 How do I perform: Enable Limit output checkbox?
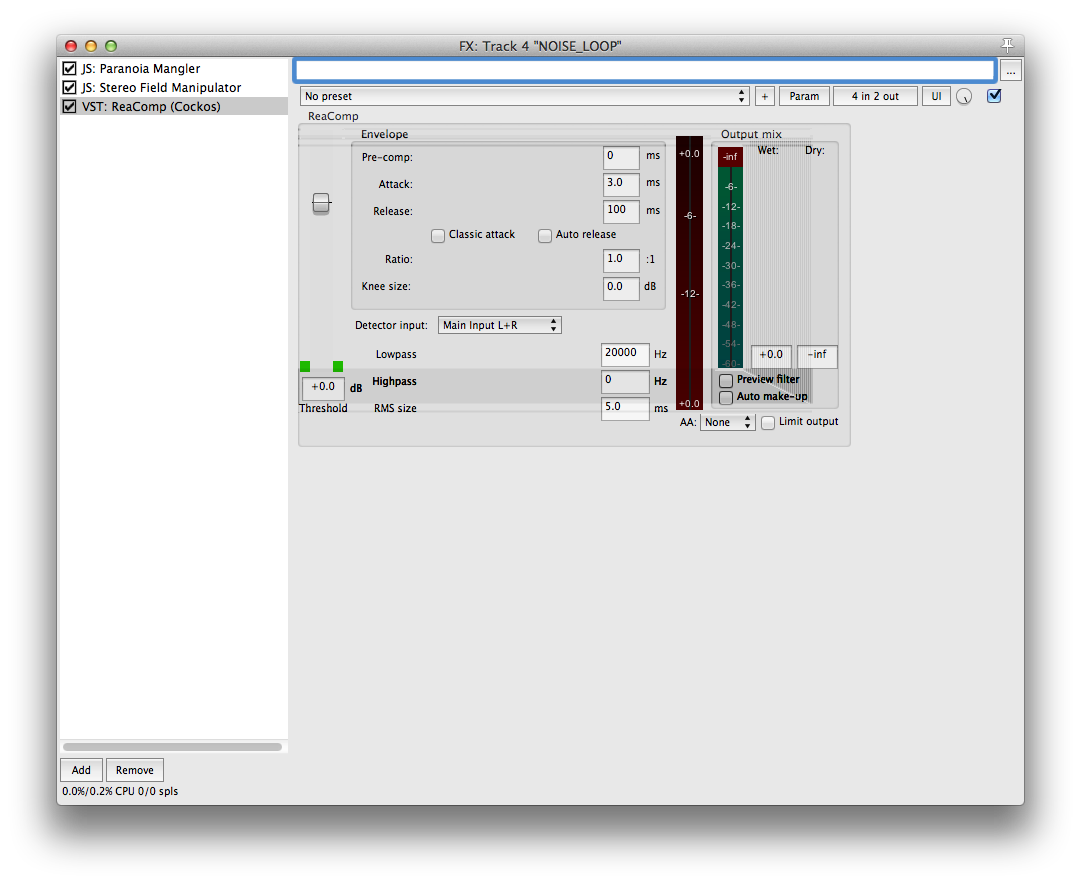coord(768,423)
